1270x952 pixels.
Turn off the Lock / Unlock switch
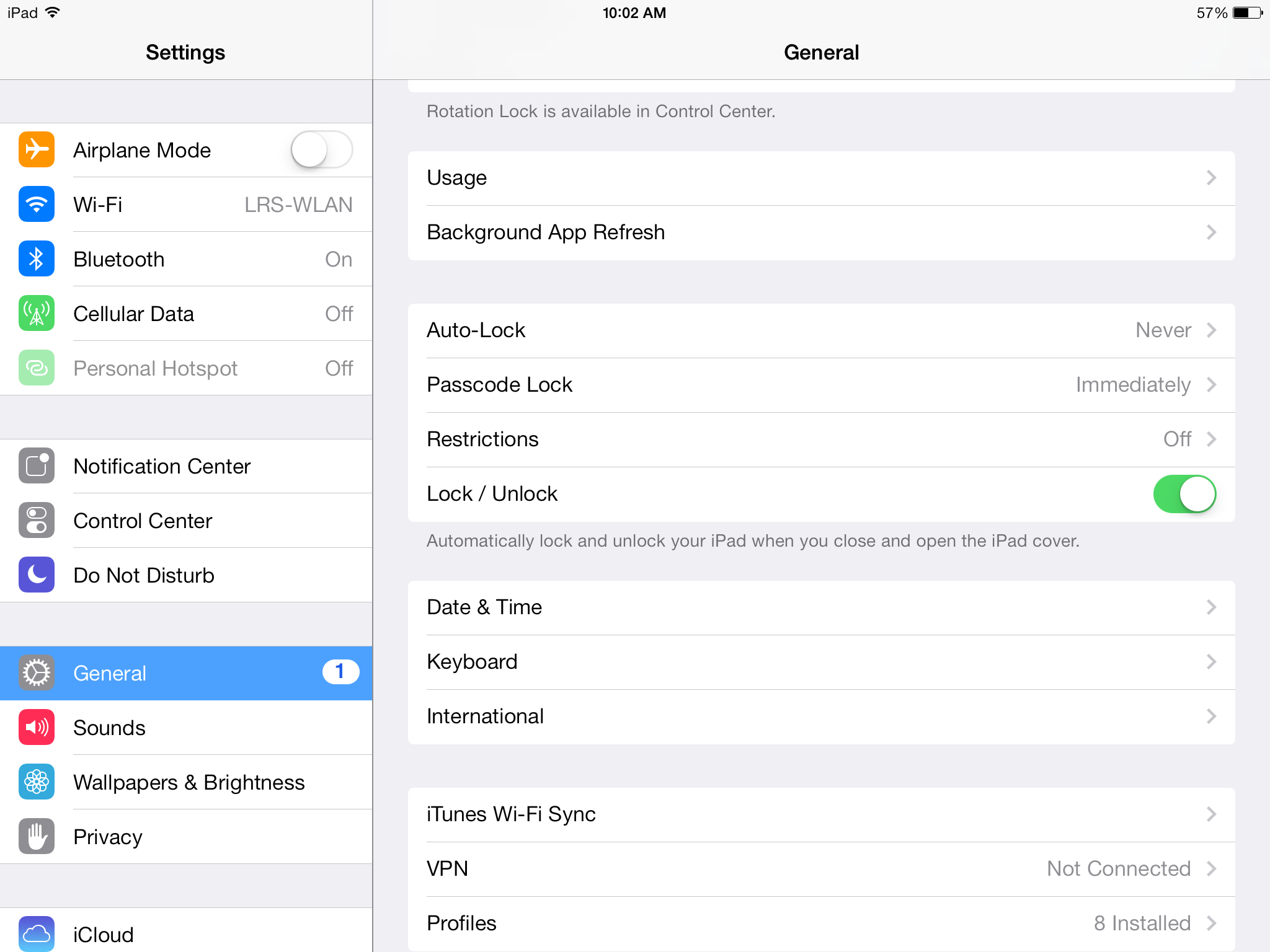(1184, 494)
